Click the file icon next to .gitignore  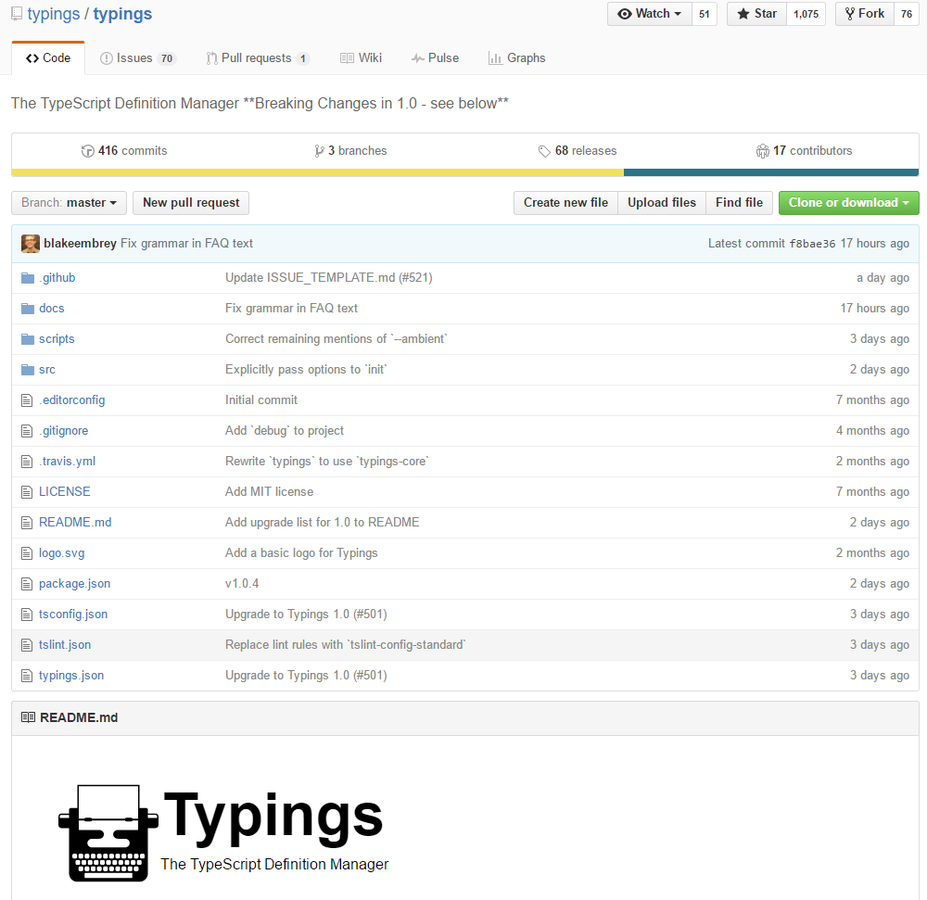[27, 431]
